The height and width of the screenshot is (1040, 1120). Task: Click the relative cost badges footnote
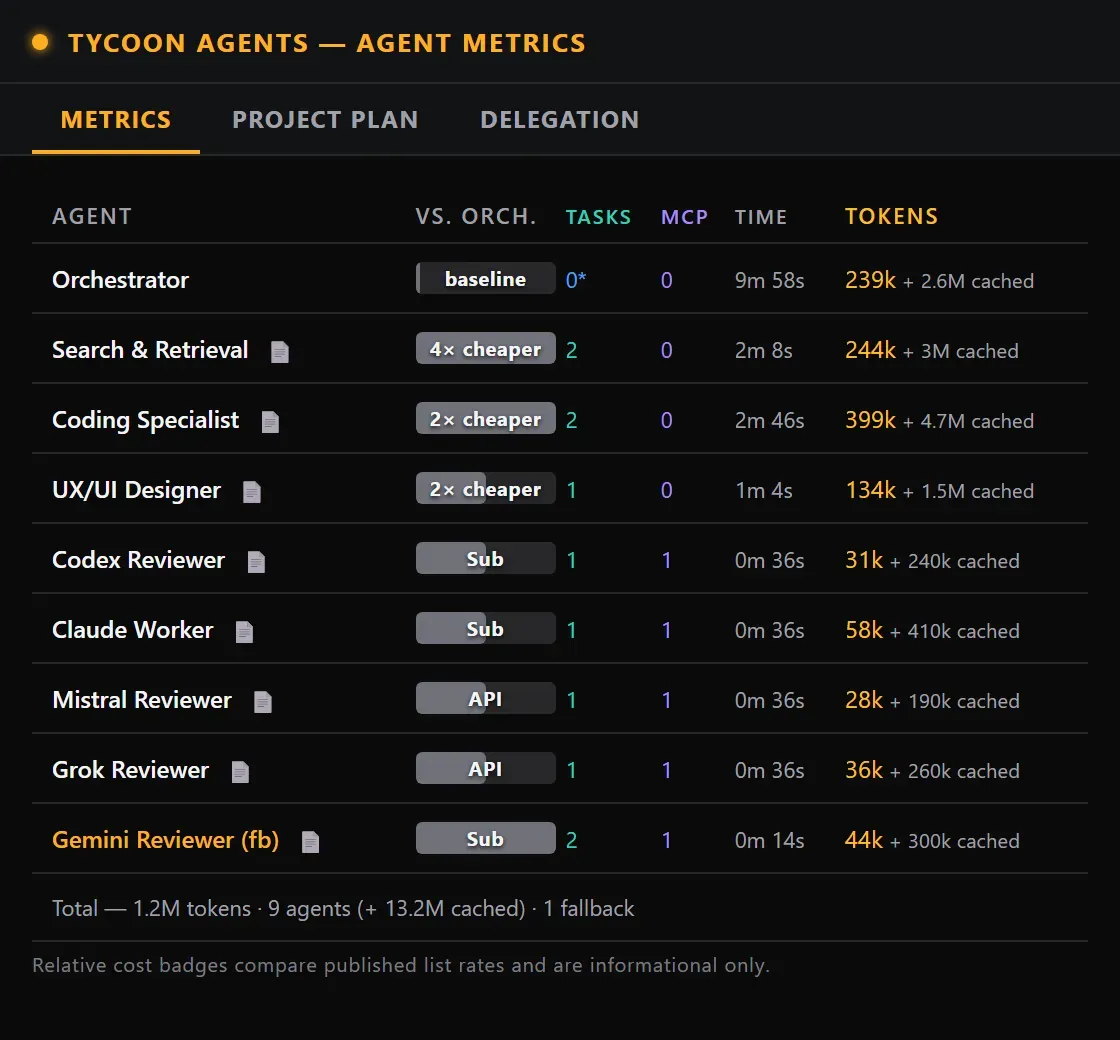click(401, 965)
